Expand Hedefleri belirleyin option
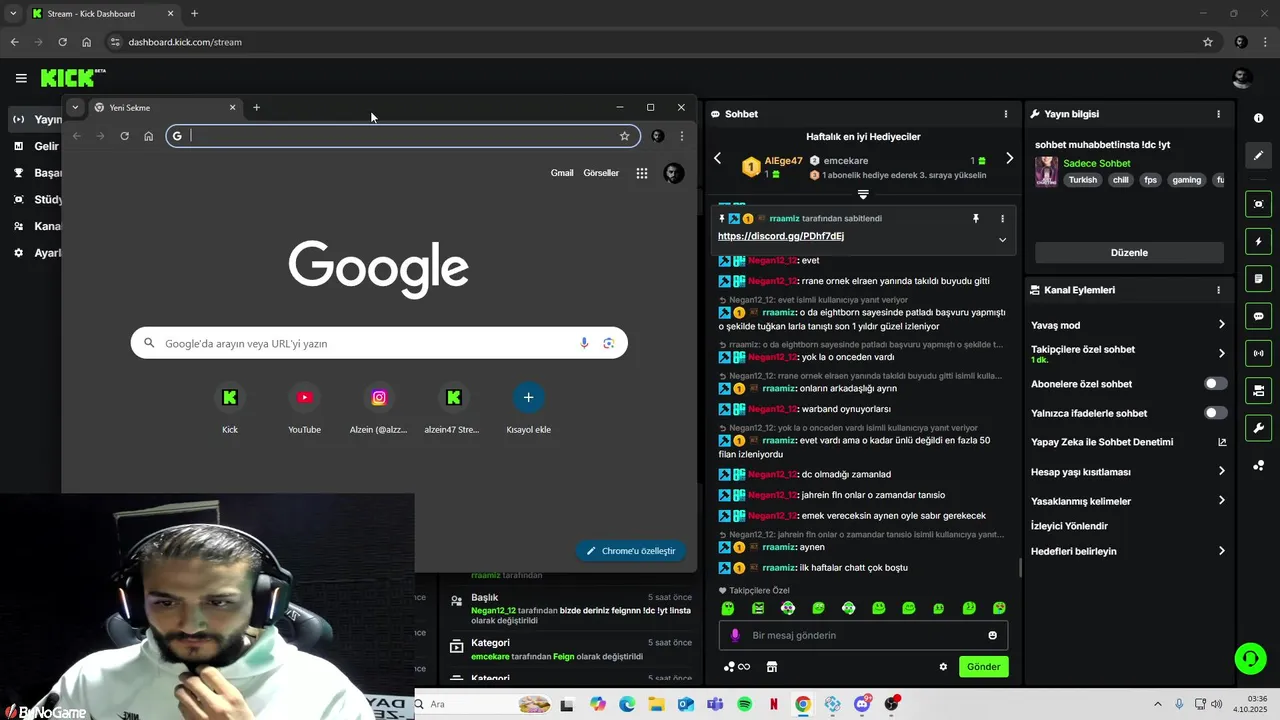Viewport: 1280px width, 720px height. coord(1129,551)
